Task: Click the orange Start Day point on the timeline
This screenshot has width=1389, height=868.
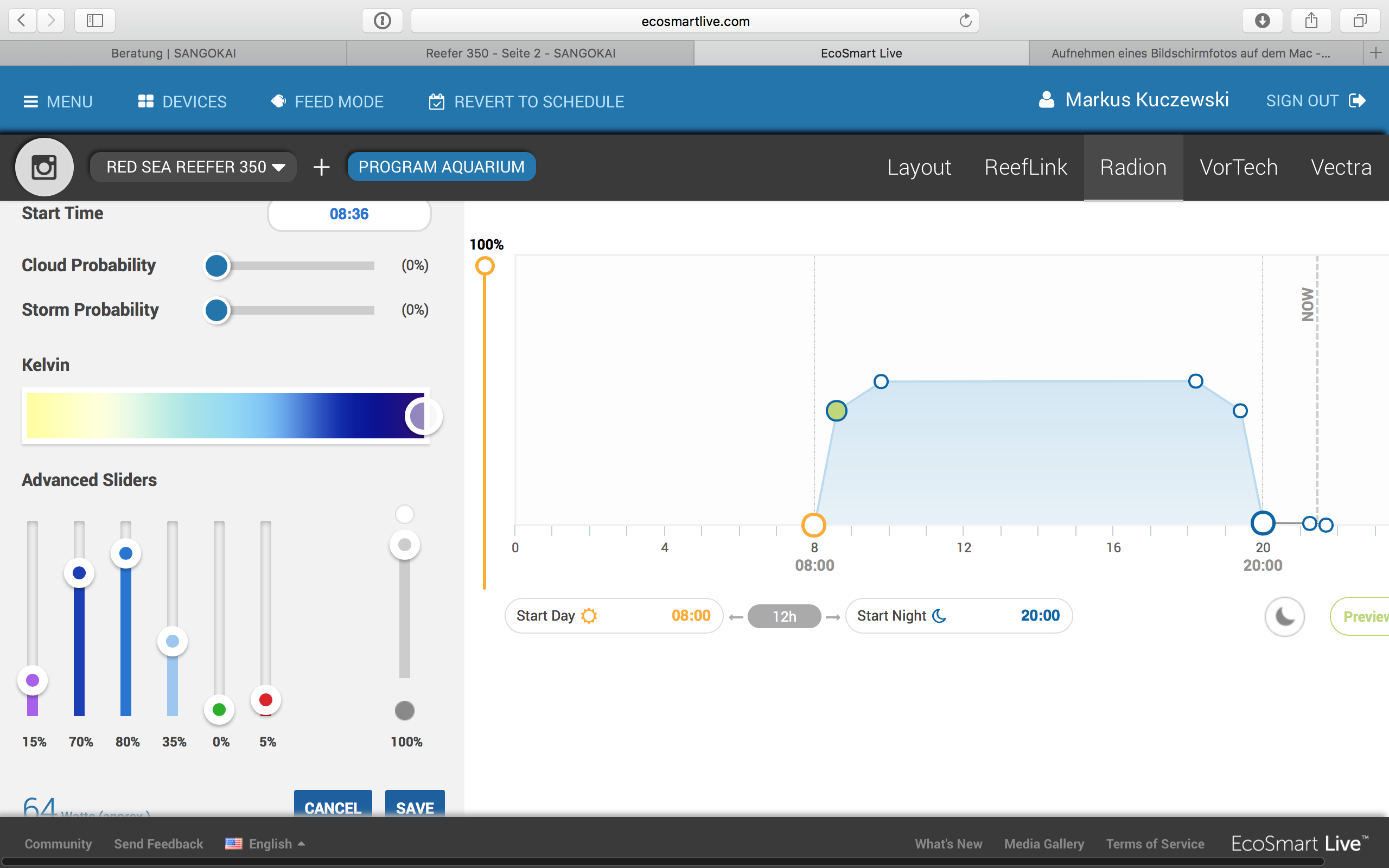Action: [x=813, y=524]
